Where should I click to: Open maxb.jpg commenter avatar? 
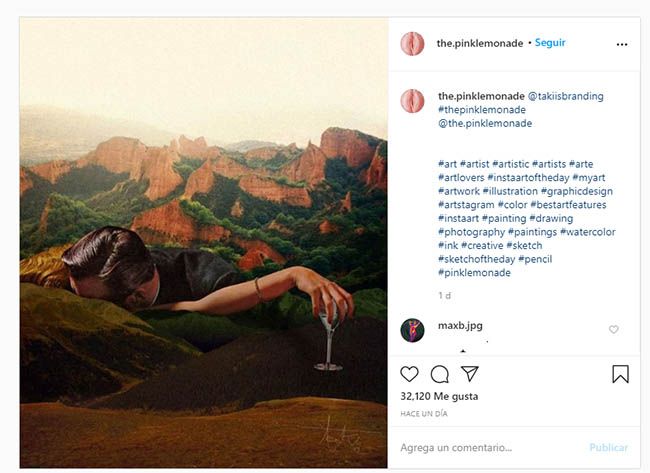point(412,330)
